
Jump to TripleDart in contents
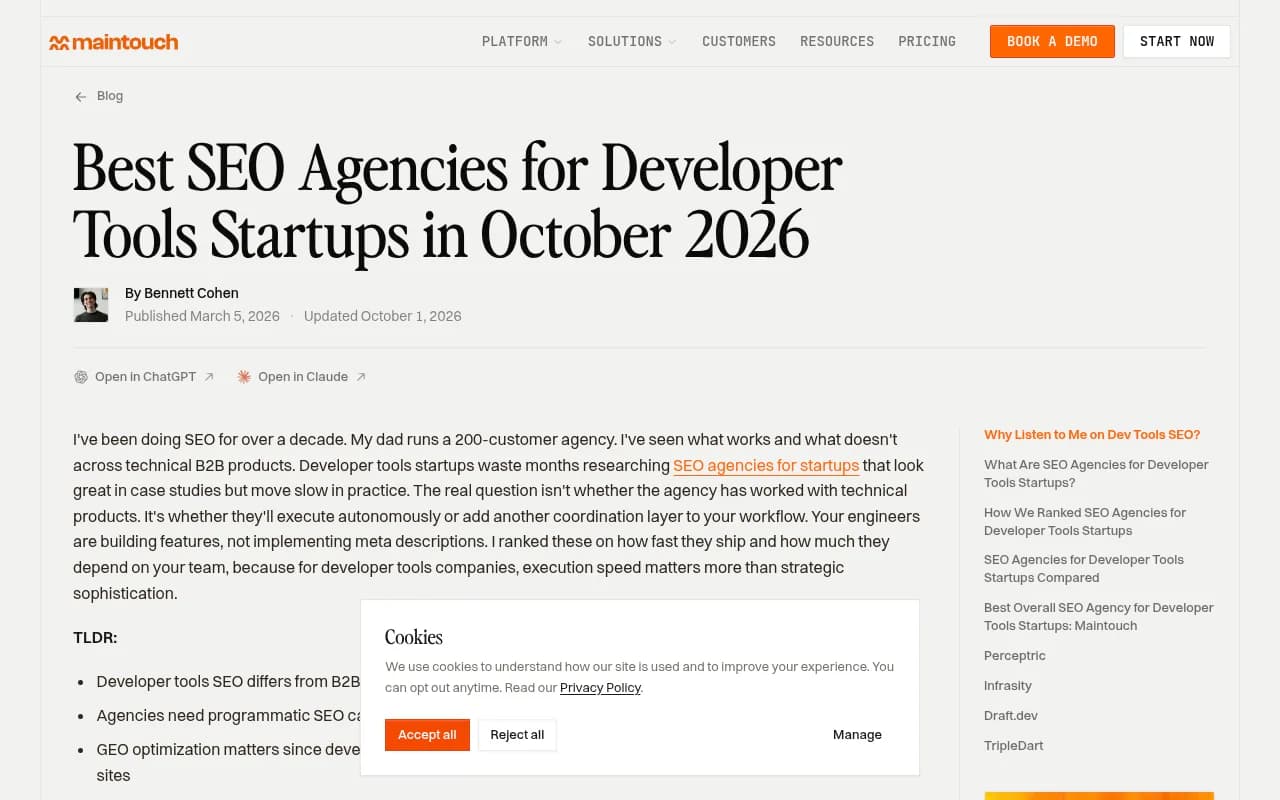tap(1014, 746)
